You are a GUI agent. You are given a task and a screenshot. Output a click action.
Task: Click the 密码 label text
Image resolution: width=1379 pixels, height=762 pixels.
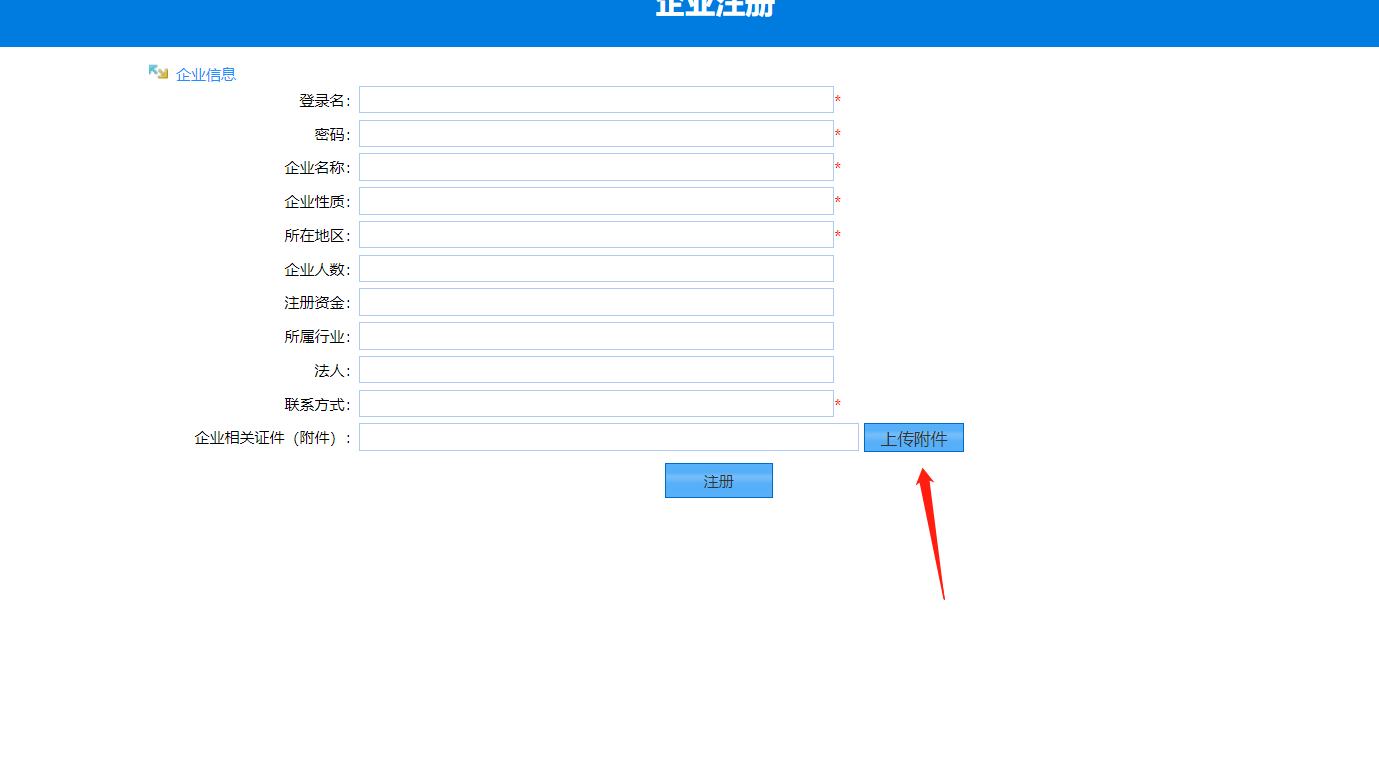[333, 134]
